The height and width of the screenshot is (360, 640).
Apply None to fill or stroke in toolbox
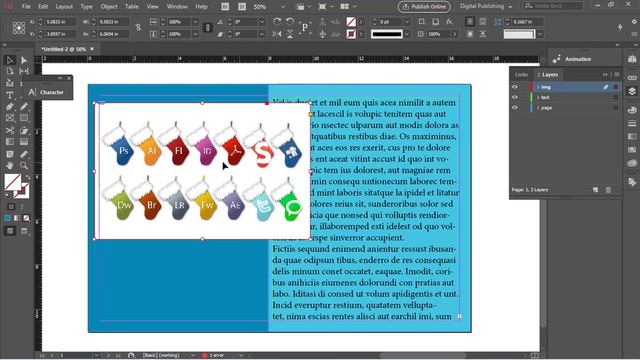tap(27, 218)
